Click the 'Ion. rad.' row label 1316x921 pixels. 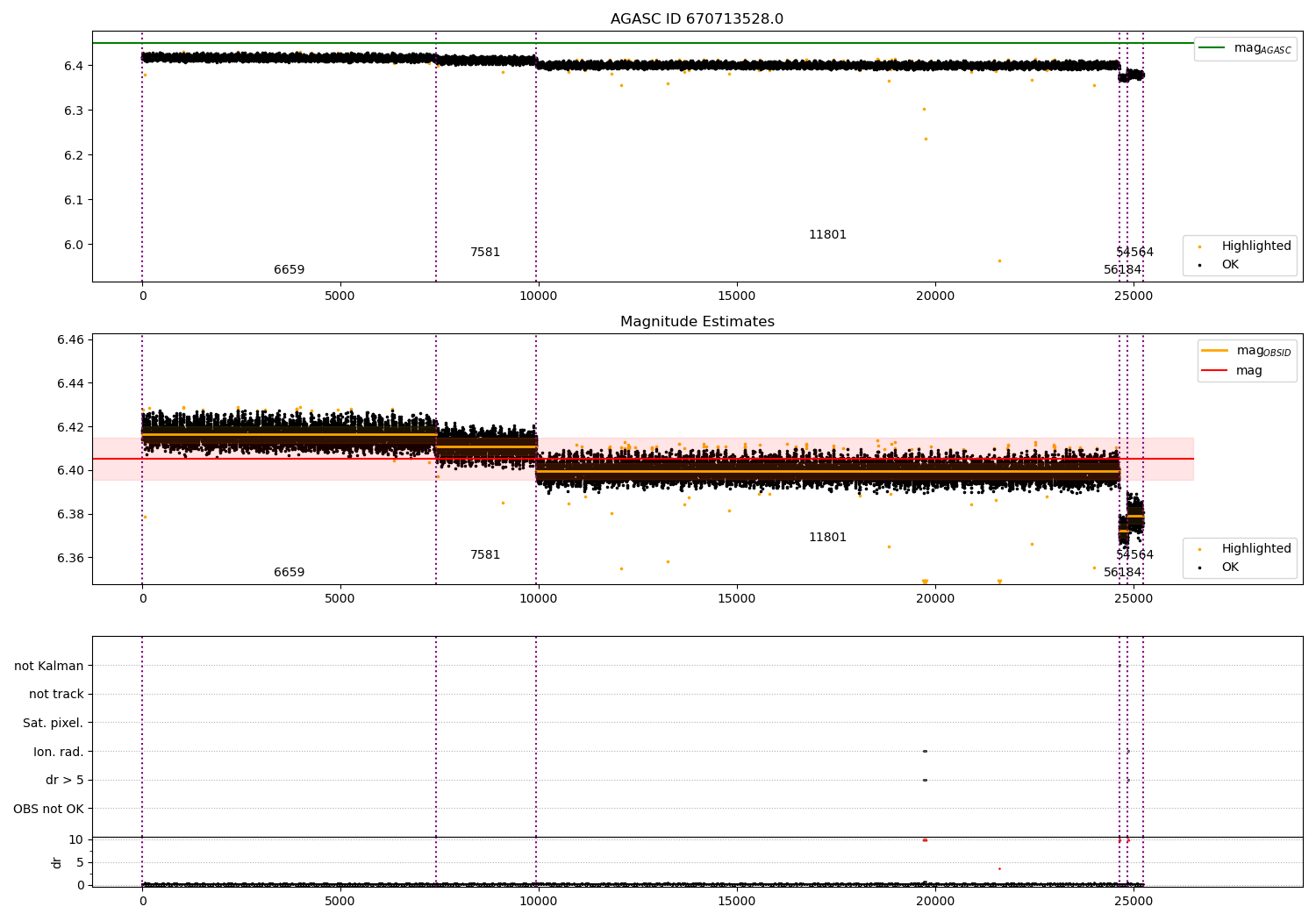click(x=59, y=752)
